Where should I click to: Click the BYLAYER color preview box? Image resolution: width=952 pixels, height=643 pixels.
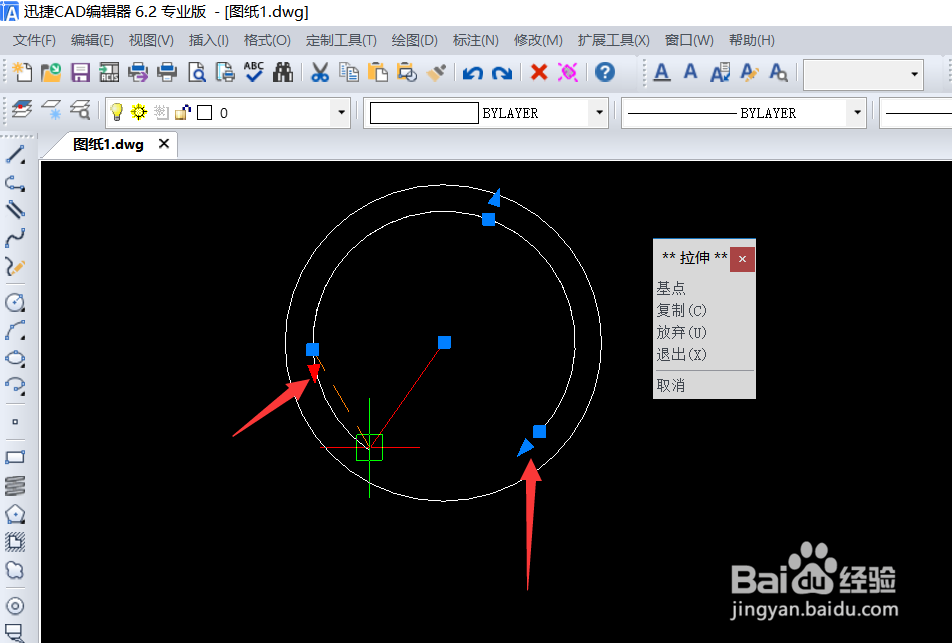pos(424,113)
